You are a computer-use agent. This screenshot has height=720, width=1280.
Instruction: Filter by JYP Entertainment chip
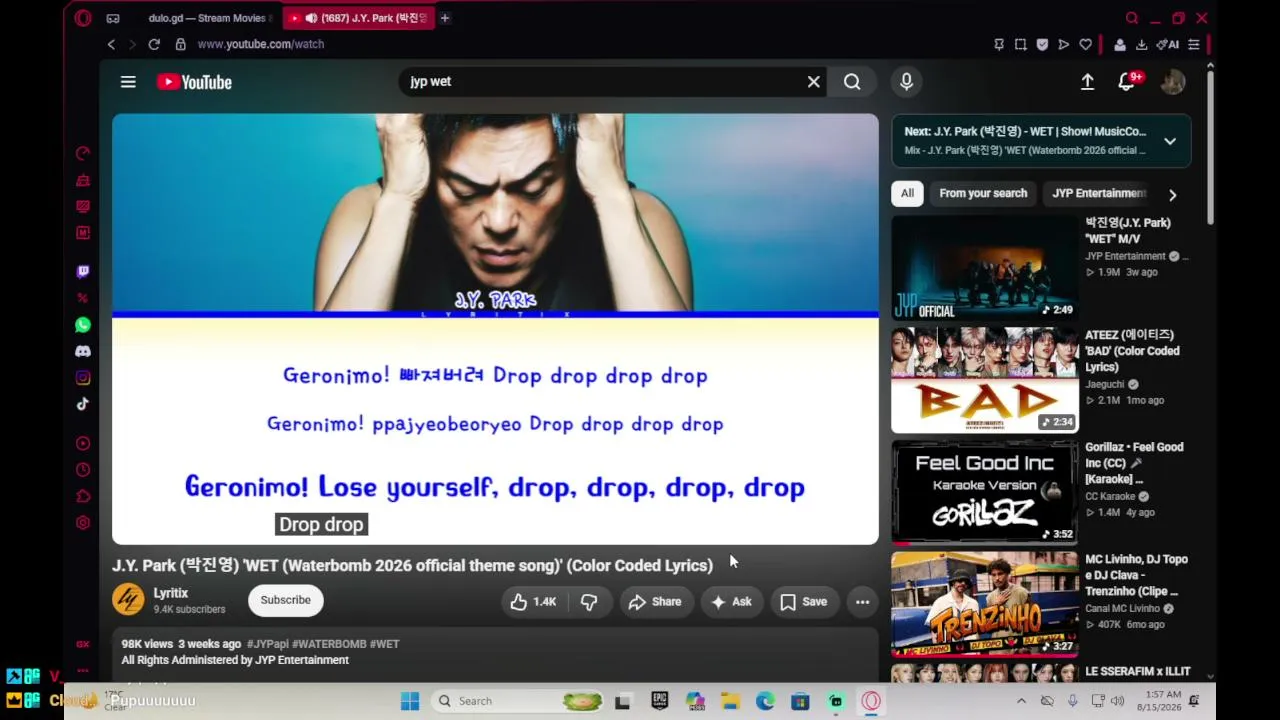[1098, 193]
